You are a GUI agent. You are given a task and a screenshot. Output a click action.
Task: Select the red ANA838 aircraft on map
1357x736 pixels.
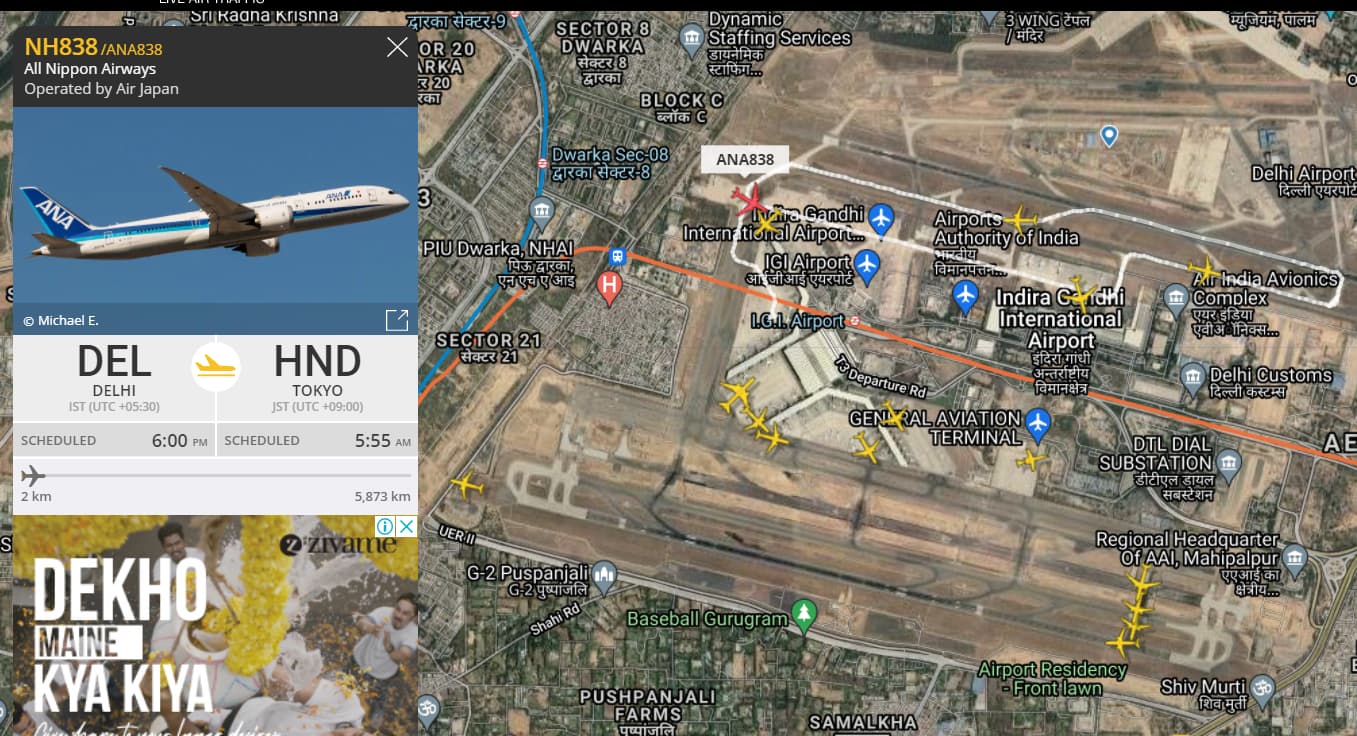[x=750, y=200]
